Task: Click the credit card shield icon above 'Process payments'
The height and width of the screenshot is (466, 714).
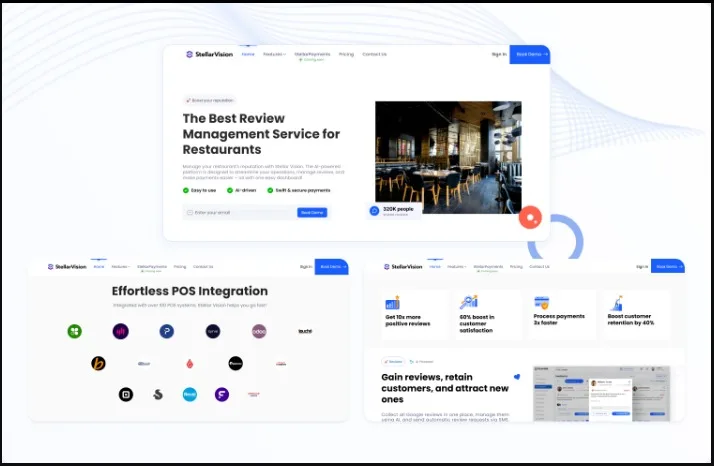Action: click(x=541, y=302)
